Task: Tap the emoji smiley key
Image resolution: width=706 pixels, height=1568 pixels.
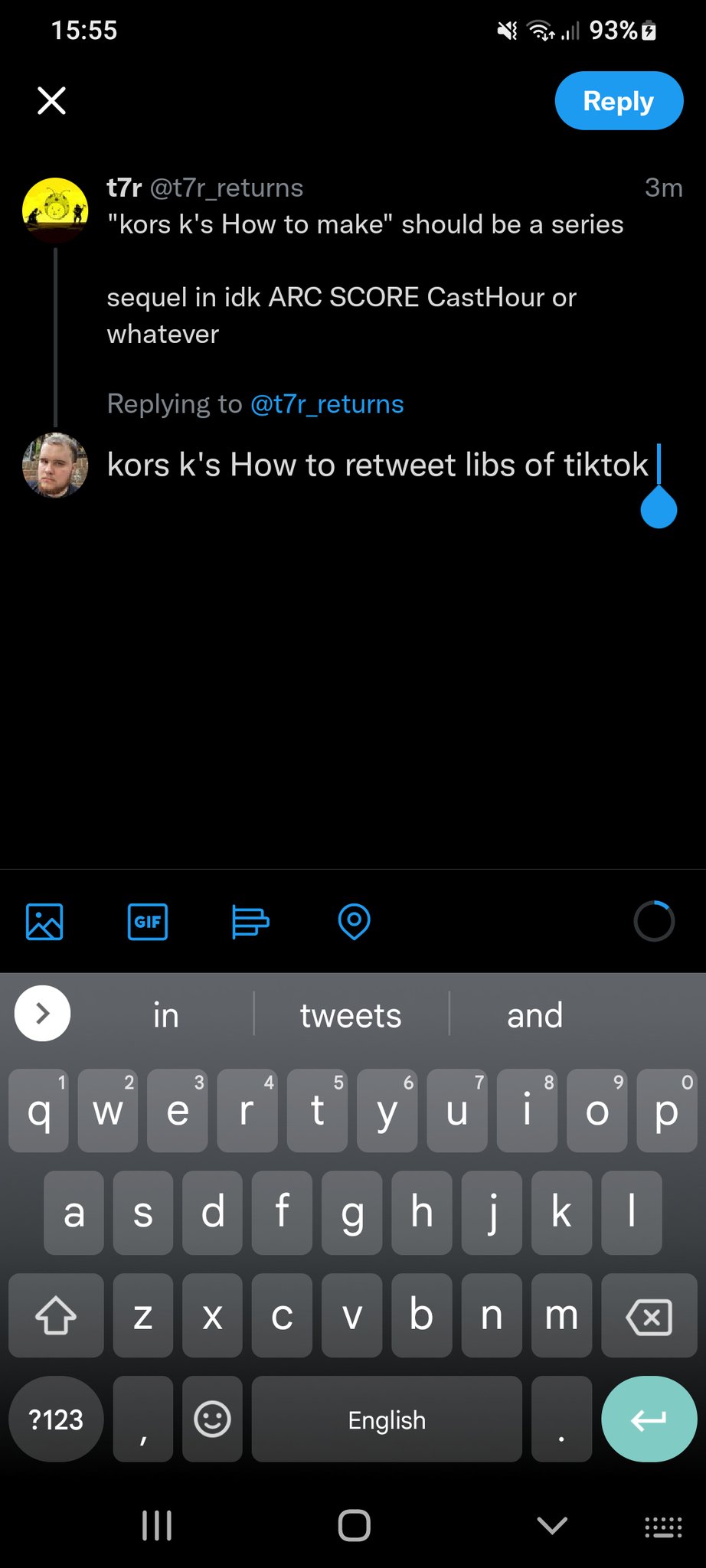Action: click(x=212, y=1419)
